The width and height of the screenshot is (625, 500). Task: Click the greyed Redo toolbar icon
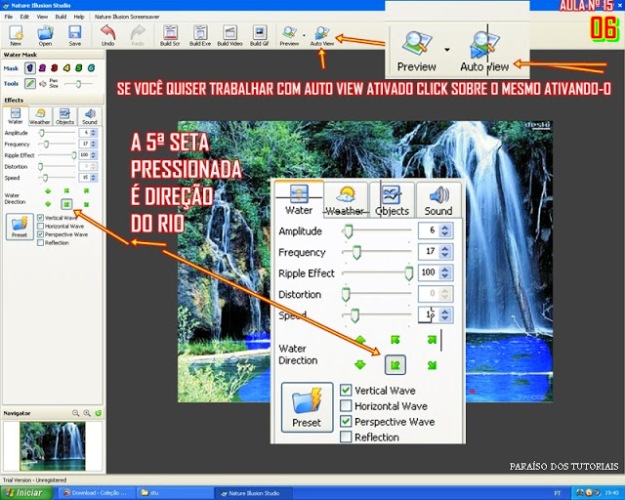(x=138, y=35)
